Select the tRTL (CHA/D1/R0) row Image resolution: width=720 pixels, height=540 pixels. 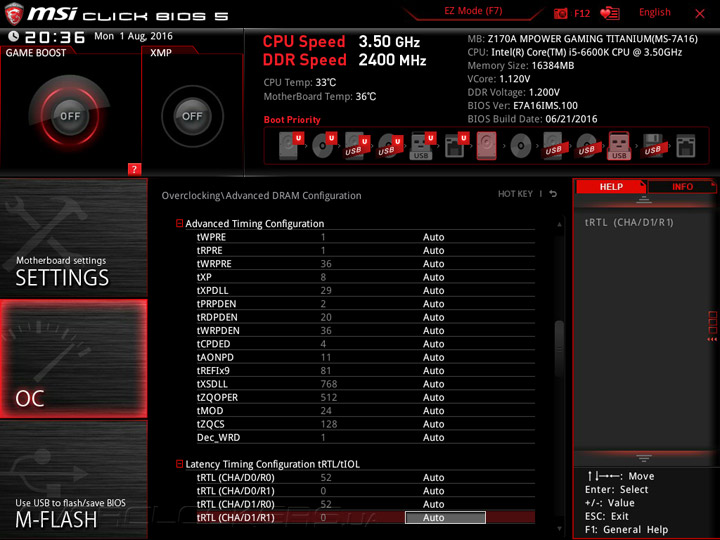tap(366, 504)
